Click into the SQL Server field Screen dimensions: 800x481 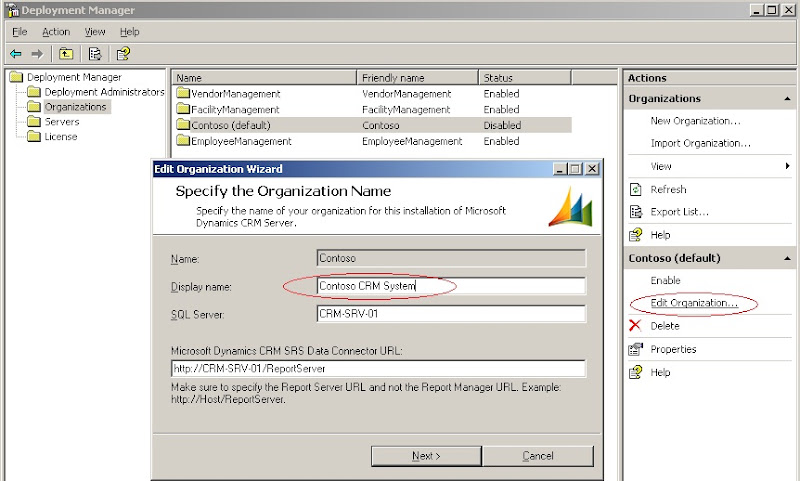tap(451, 313)
